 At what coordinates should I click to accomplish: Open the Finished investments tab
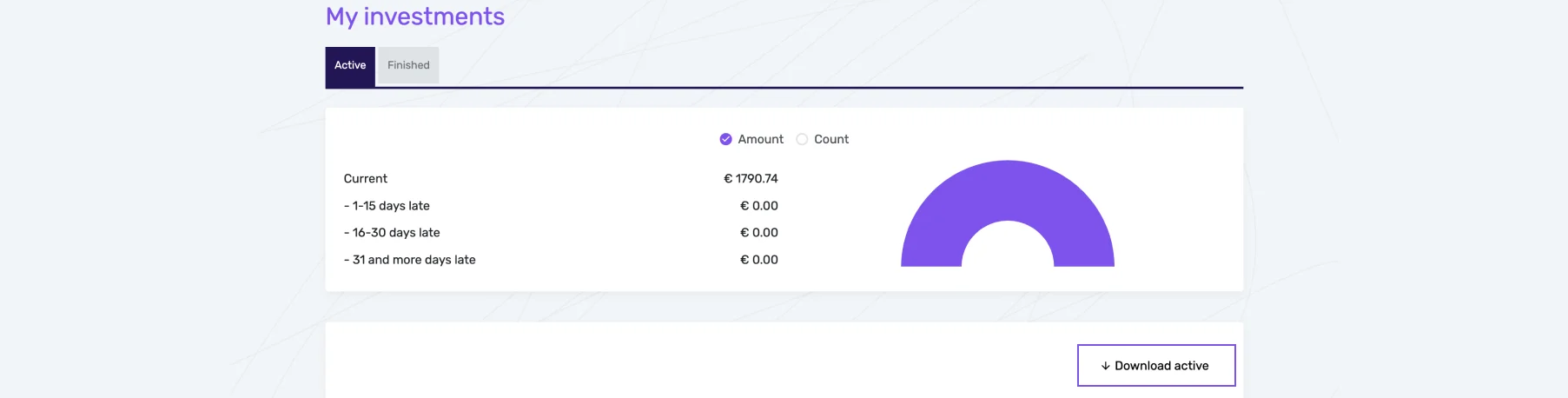408,66
